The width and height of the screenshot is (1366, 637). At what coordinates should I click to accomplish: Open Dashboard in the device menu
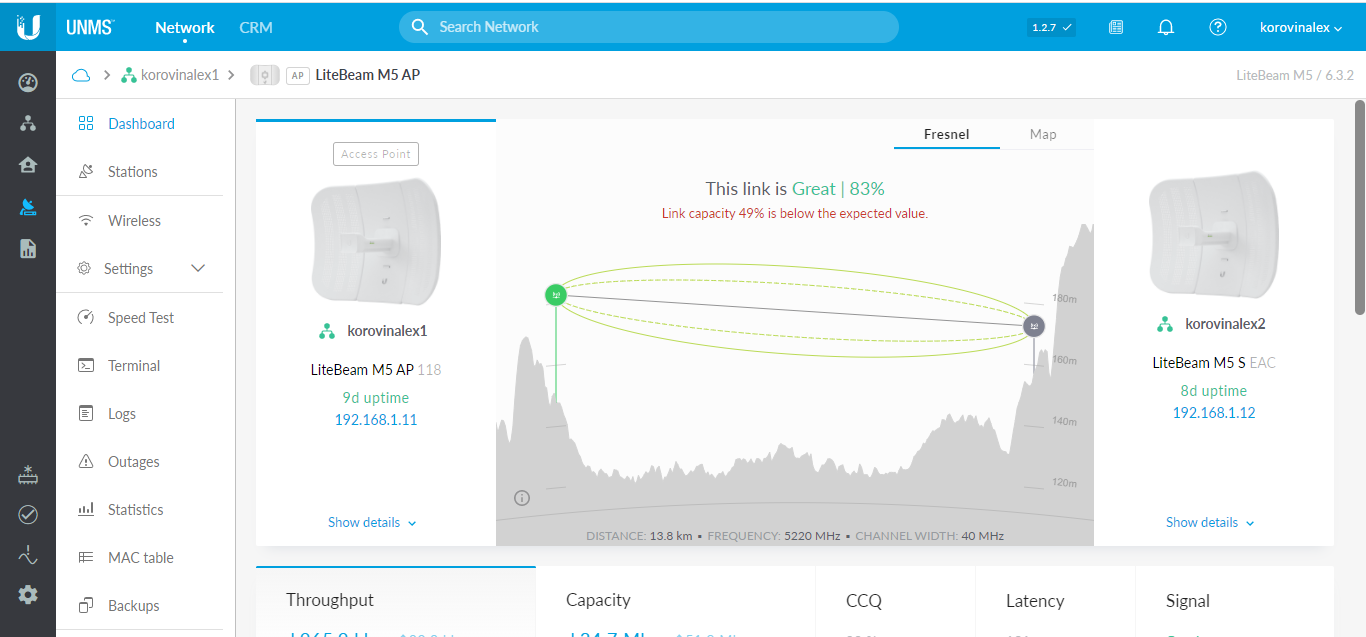point(140,124)
